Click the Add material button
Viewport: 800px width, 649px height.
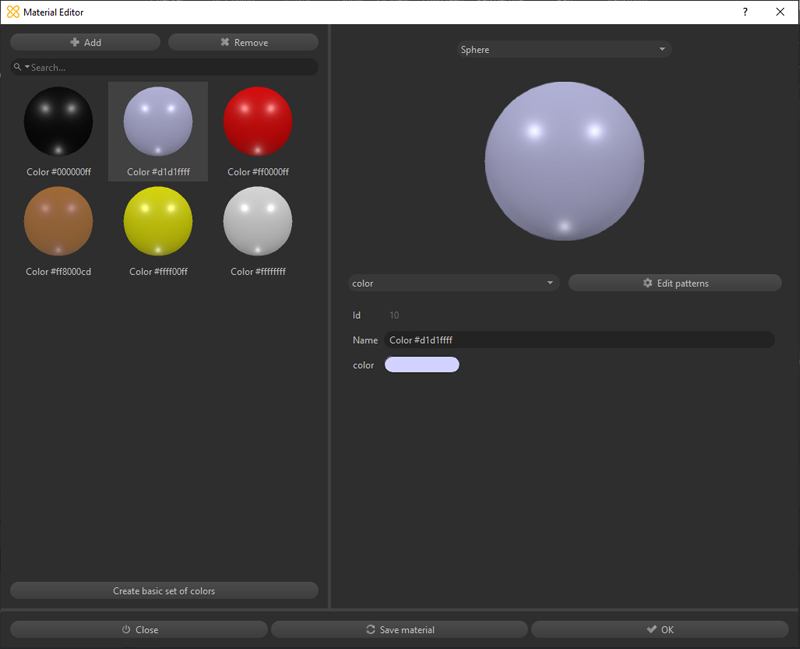[x=85, y=42]
